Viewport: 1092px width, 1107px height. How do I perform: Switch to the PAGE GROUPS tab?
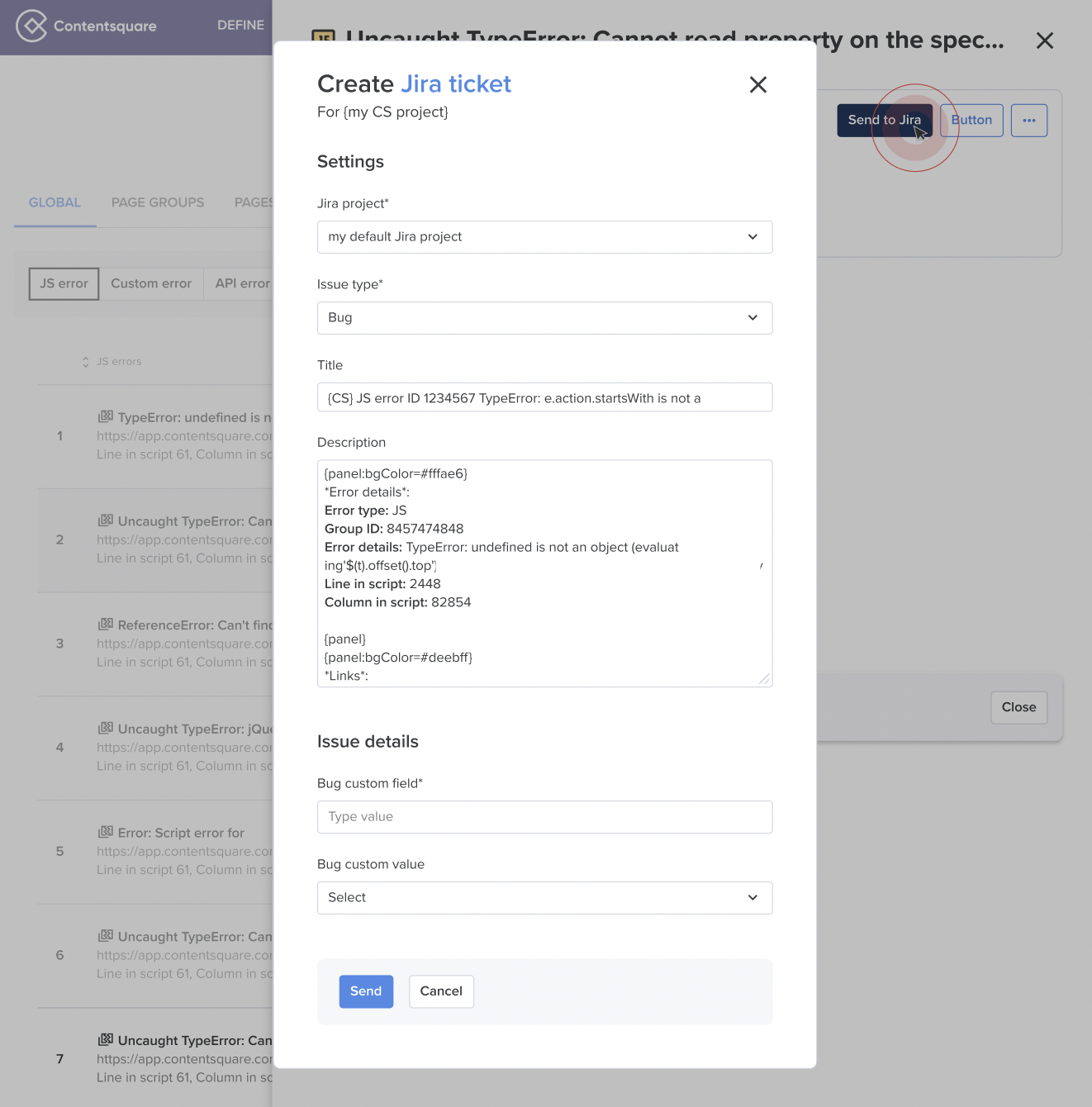pos(158,203)
